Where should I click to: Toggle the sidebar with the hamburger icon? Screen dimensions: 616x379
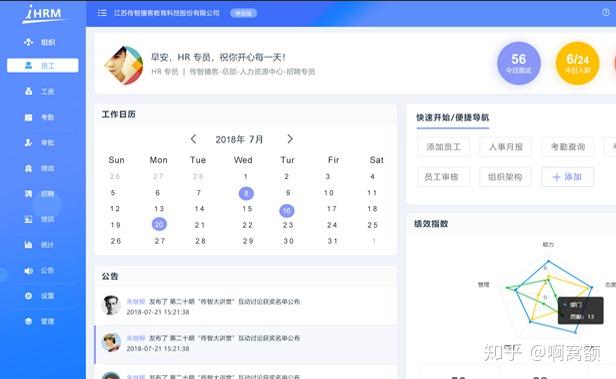[102, 13]
